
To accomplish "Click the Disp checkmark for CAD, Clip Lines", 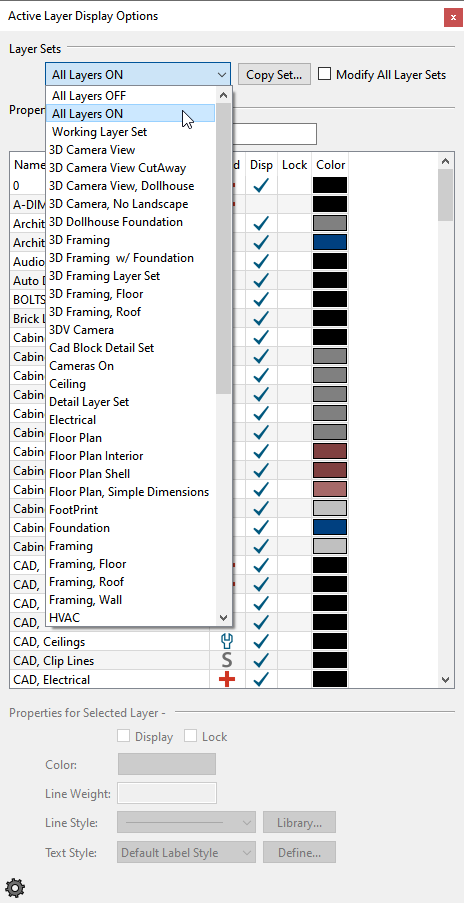I will point(261,660).
